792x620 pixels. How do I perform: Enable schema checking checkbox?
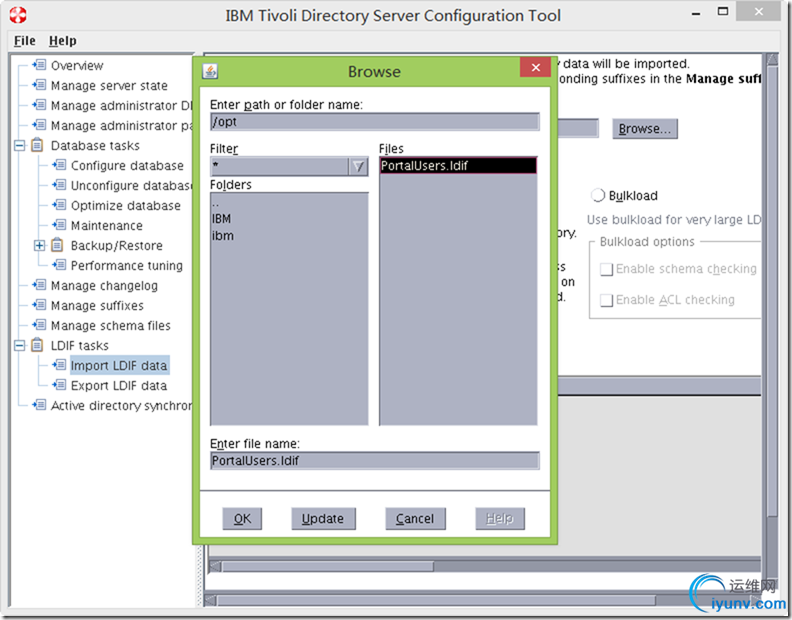606,269
